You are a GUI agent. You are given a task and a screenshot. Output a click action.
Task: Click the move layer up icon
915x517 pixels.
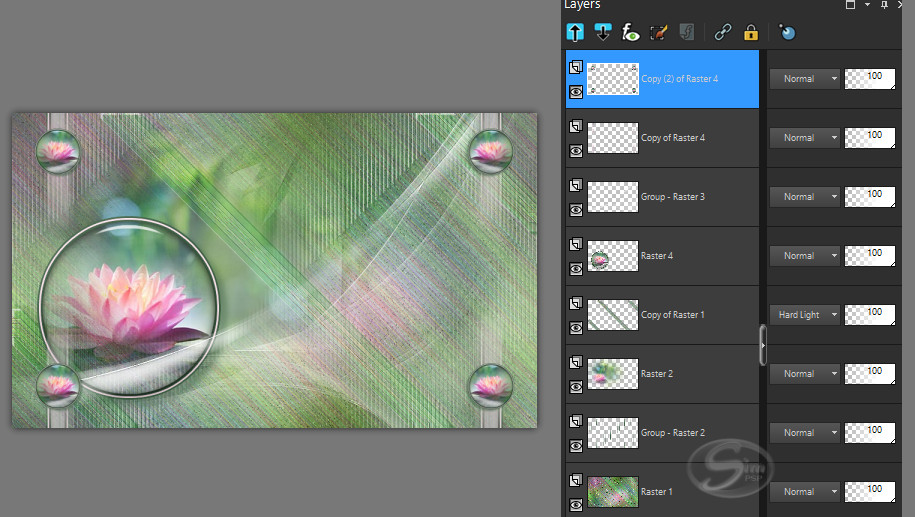tap(576, 33)
